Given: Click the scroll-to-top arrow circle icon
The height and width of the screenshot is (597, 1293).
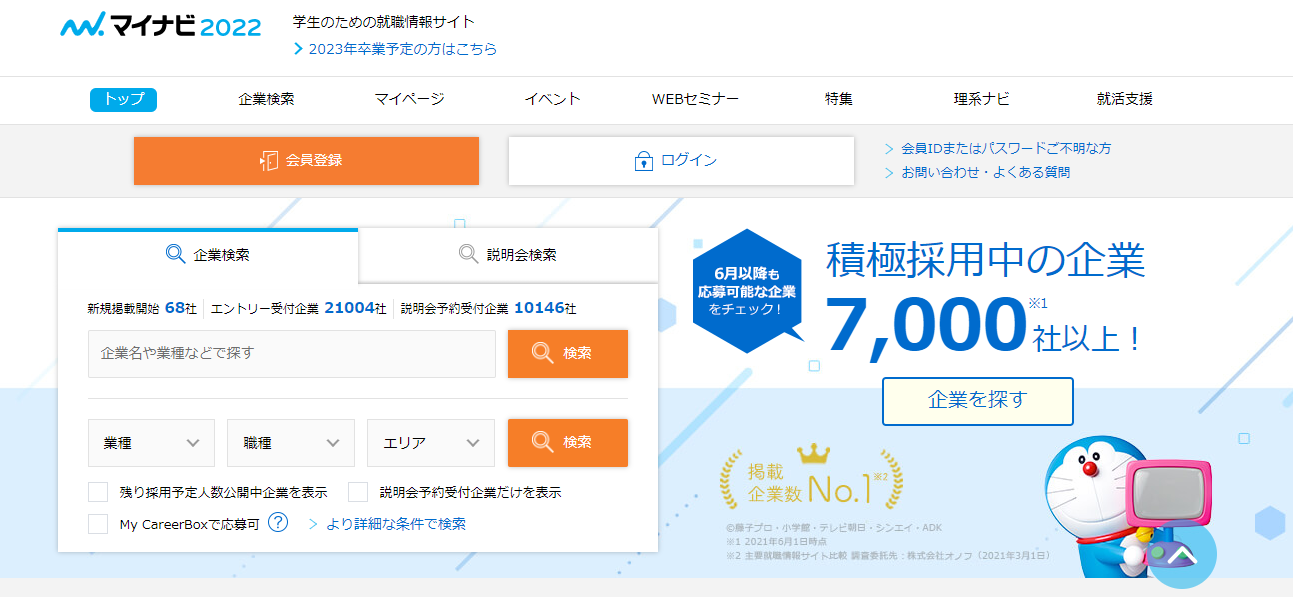Looking at the screenshot, I should pyautogui.click(x=1182, y=553).
